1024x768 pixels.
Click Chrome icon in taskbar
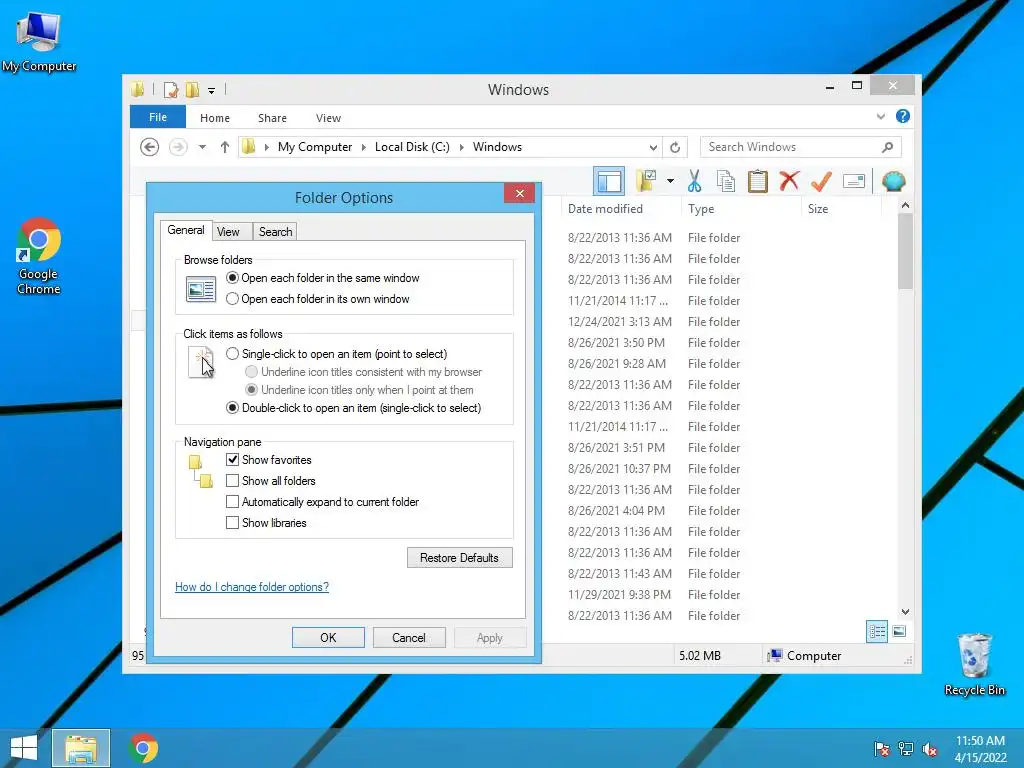(x=144, y=748)
